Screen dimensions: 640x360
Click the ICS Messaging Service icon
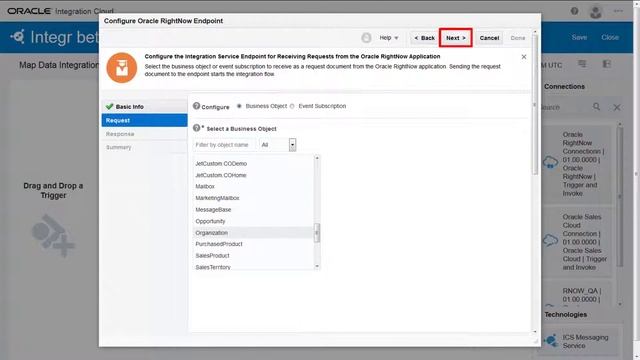(x=551, y=340)
